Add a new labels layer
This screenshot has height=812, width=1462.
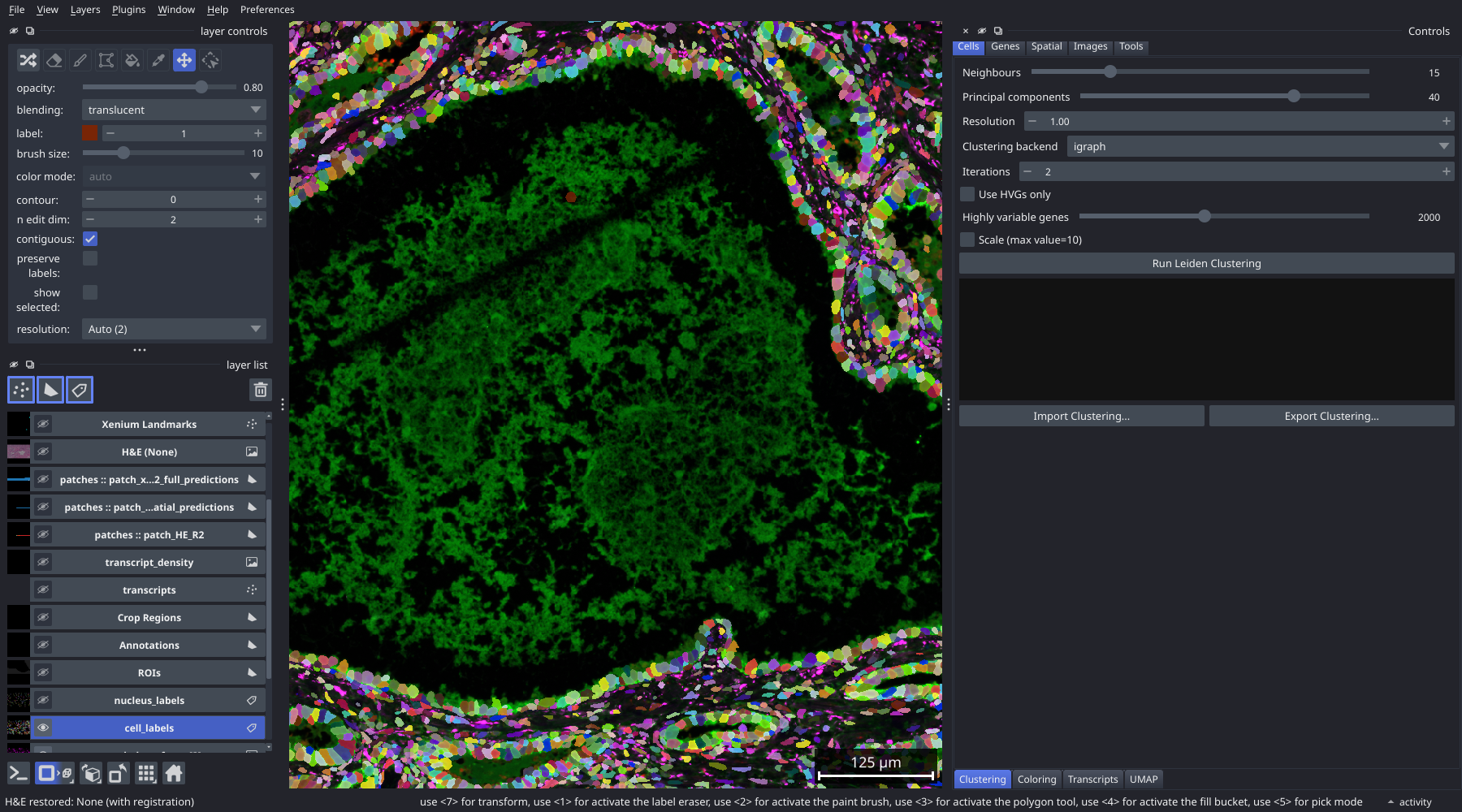point(80,390)
